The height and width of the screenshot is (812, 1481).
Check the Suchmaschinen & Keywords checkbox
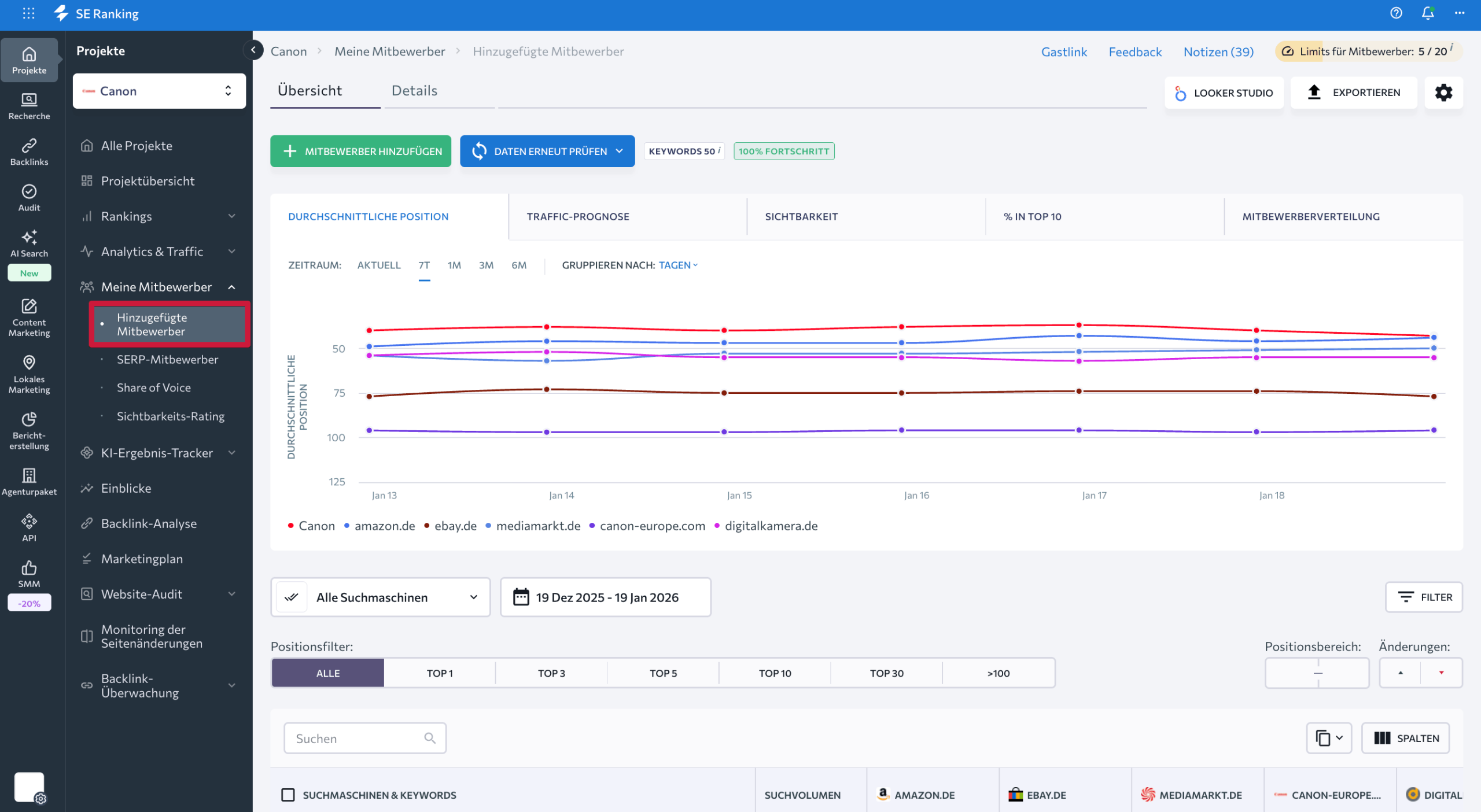coord(288,795)
